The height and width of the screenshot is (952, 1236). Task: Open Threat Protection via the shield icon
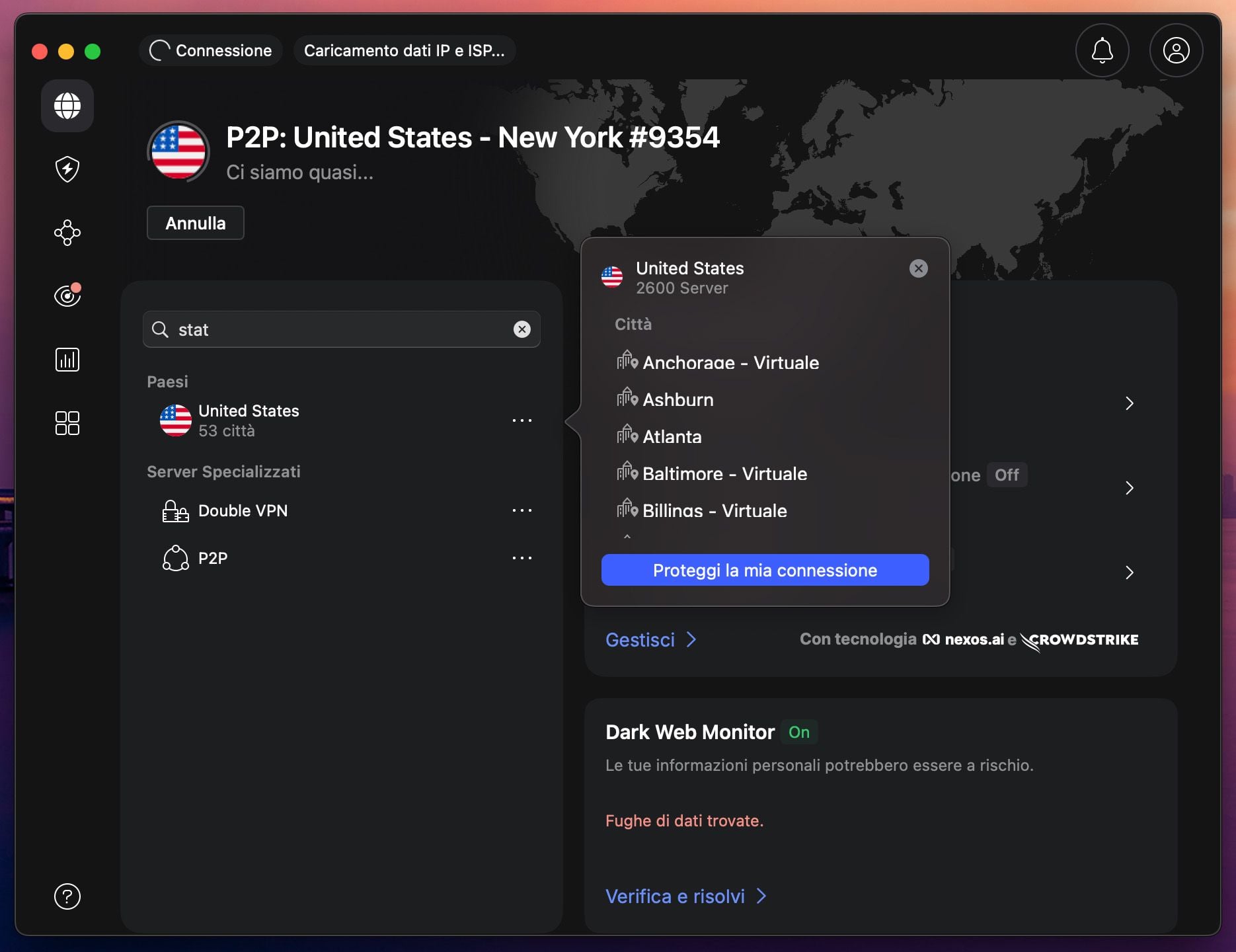[67, 169]
